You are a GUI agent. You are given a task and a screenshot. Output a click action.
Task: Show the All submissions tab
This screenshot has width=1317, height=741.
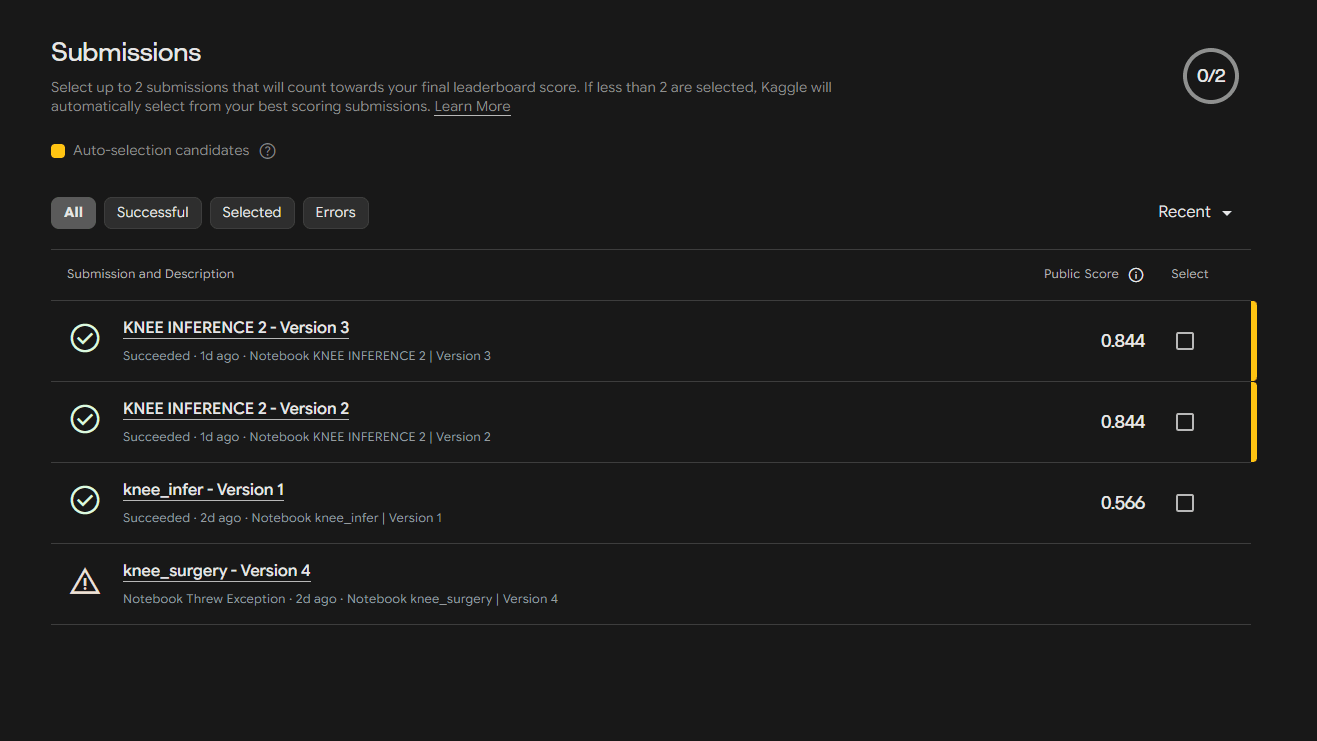(73, 212)
